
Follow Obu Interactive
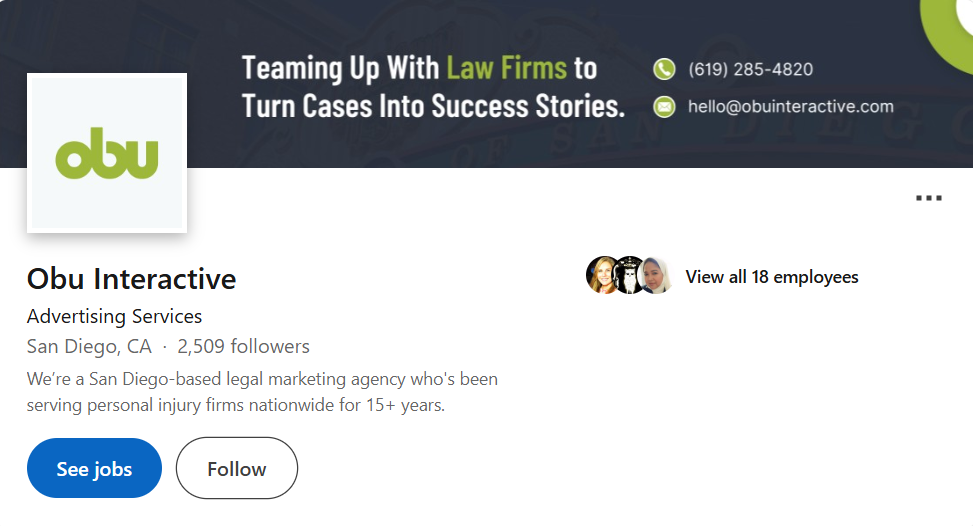click(237, 468)
